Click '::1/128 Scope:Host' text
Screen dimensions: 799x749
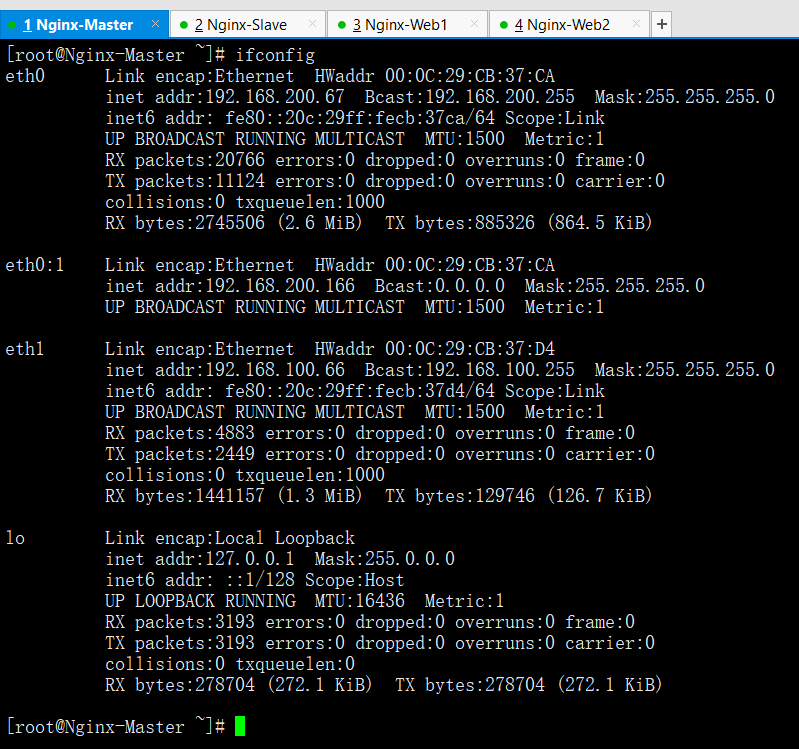pyautogui.click(x=315, y=580)
